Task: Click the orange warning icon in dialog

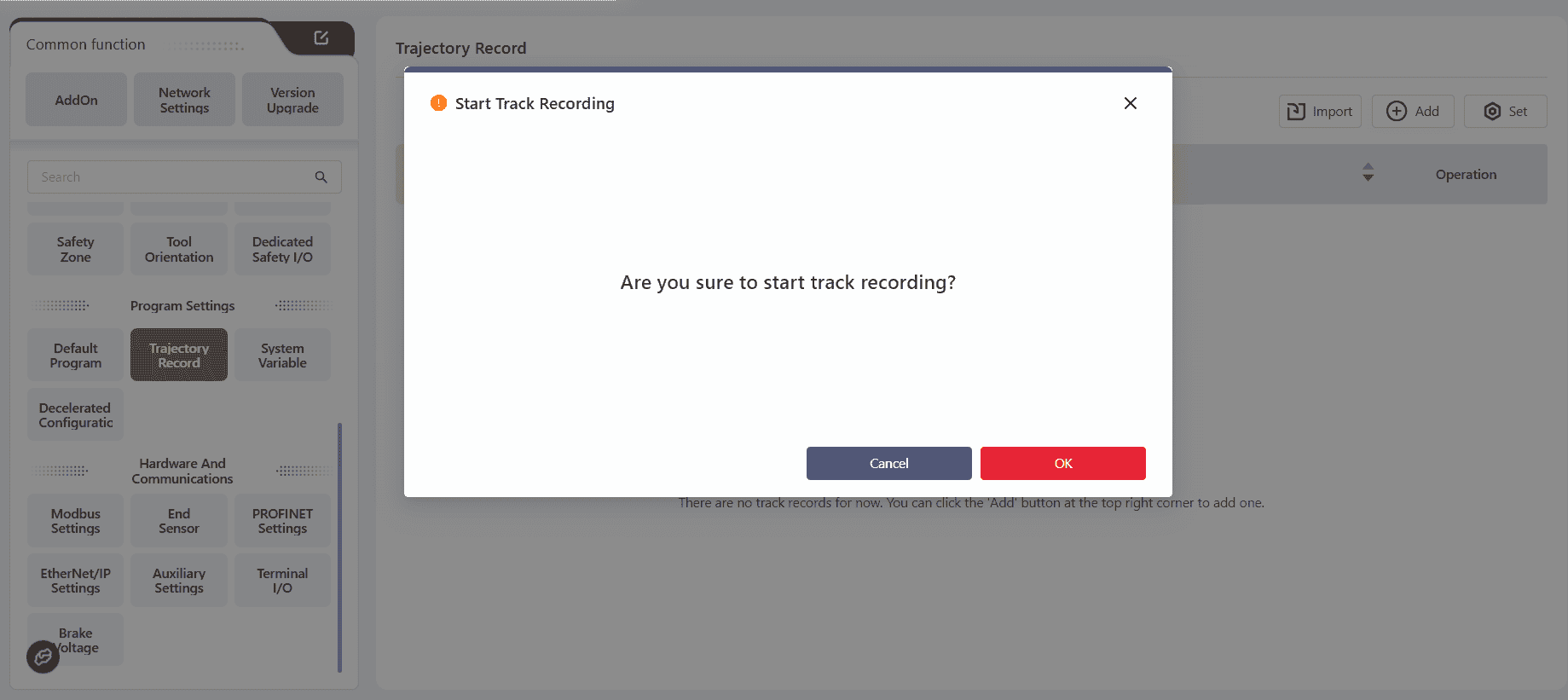Action: tap(438, 103)
